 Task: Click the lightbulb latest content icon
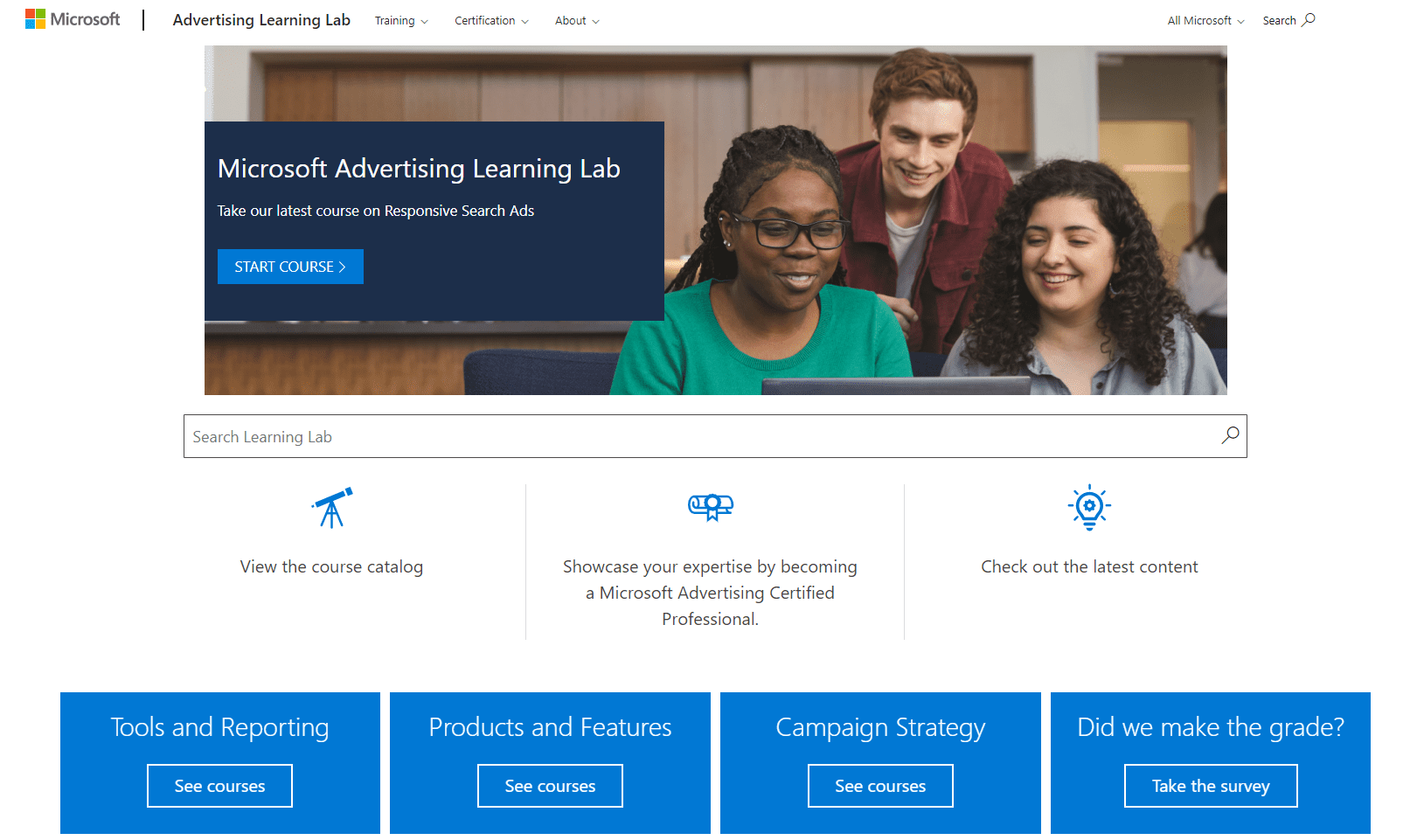click(1089, 507)
